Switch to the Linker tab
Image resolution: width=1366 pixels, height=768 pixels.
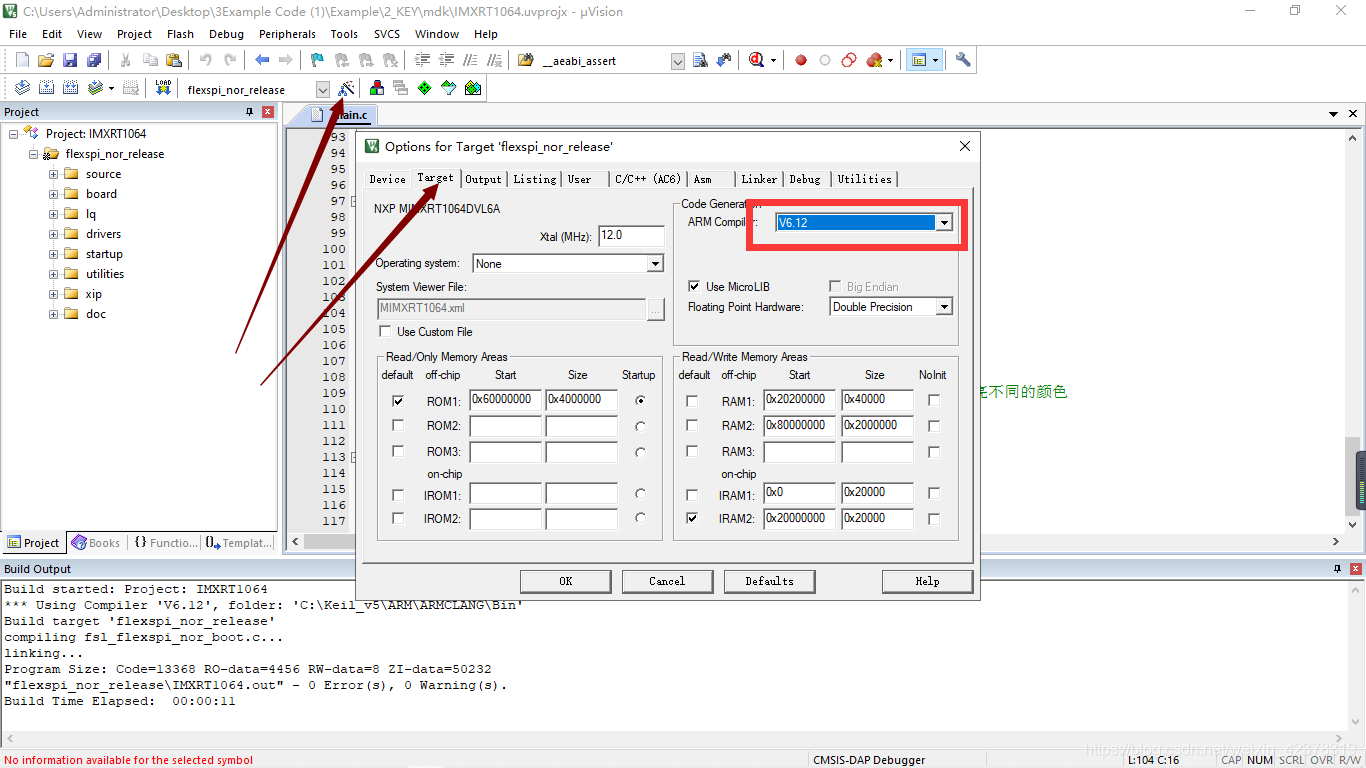(x=758, y=179)
